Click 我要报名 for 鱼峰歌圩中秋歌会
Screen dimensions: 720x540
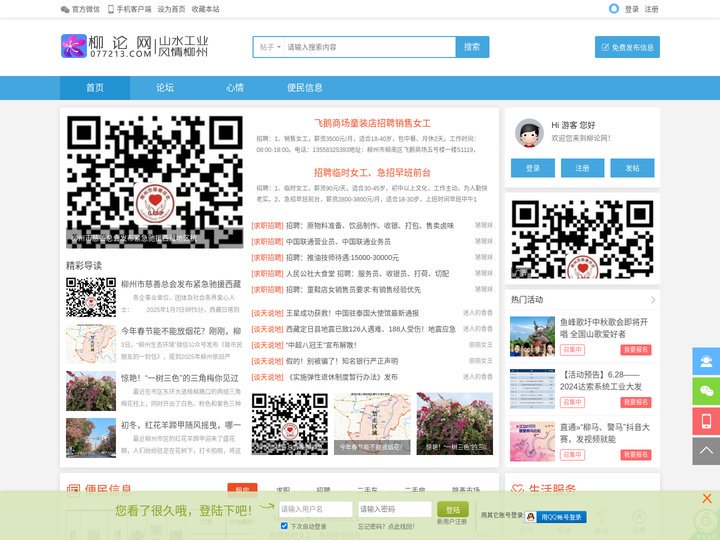(x=636, y=350)
